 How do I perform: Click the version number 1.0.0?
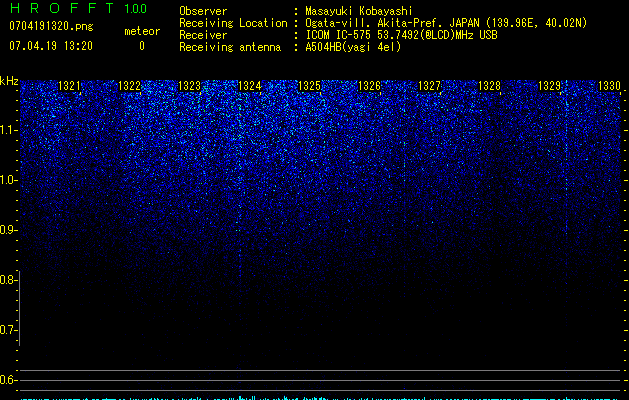pyautogui.click(x=136, y=8)
